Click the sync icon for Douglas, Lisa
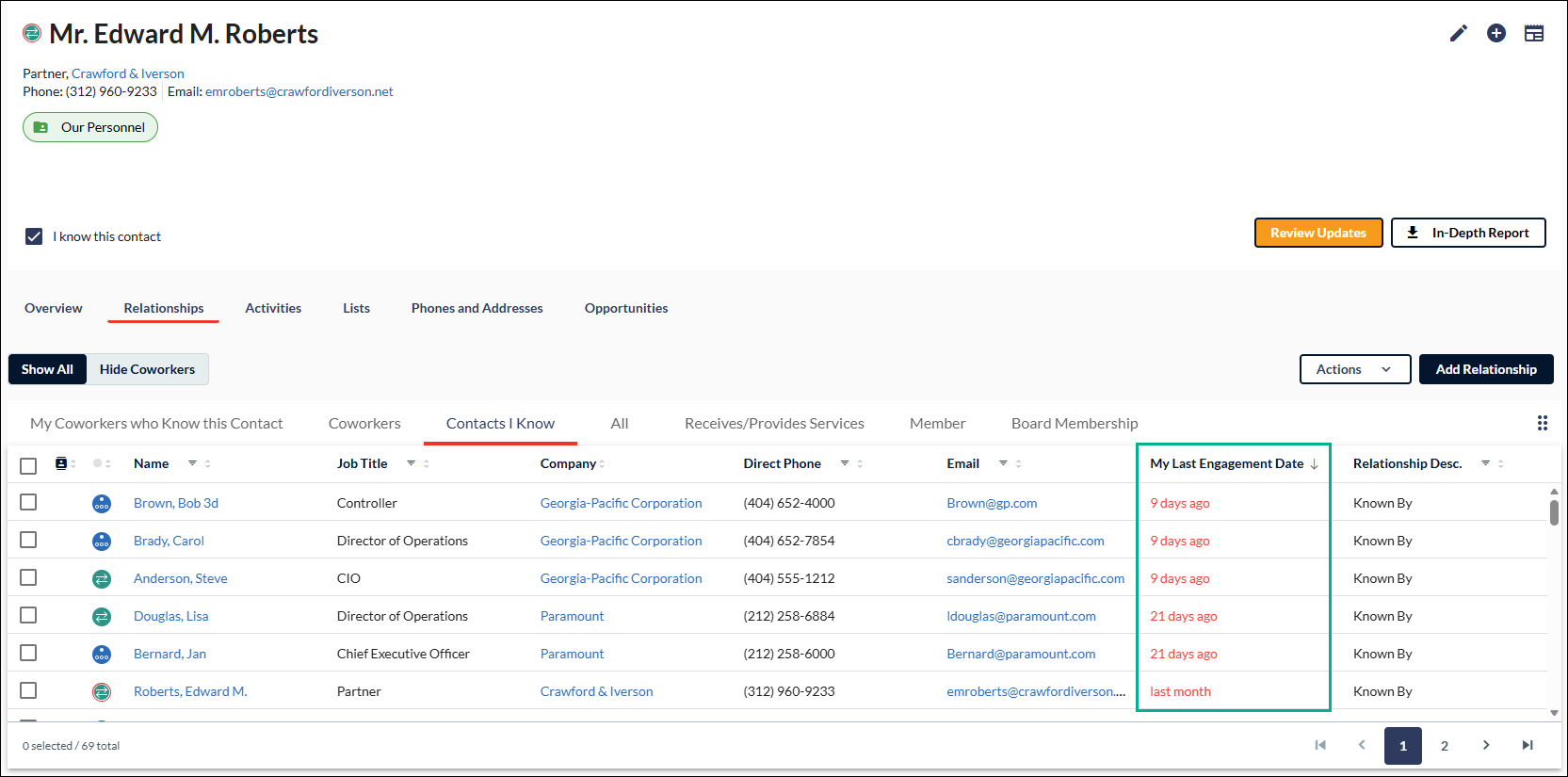This screenshot has width=1568, height=777. (102, 617)
